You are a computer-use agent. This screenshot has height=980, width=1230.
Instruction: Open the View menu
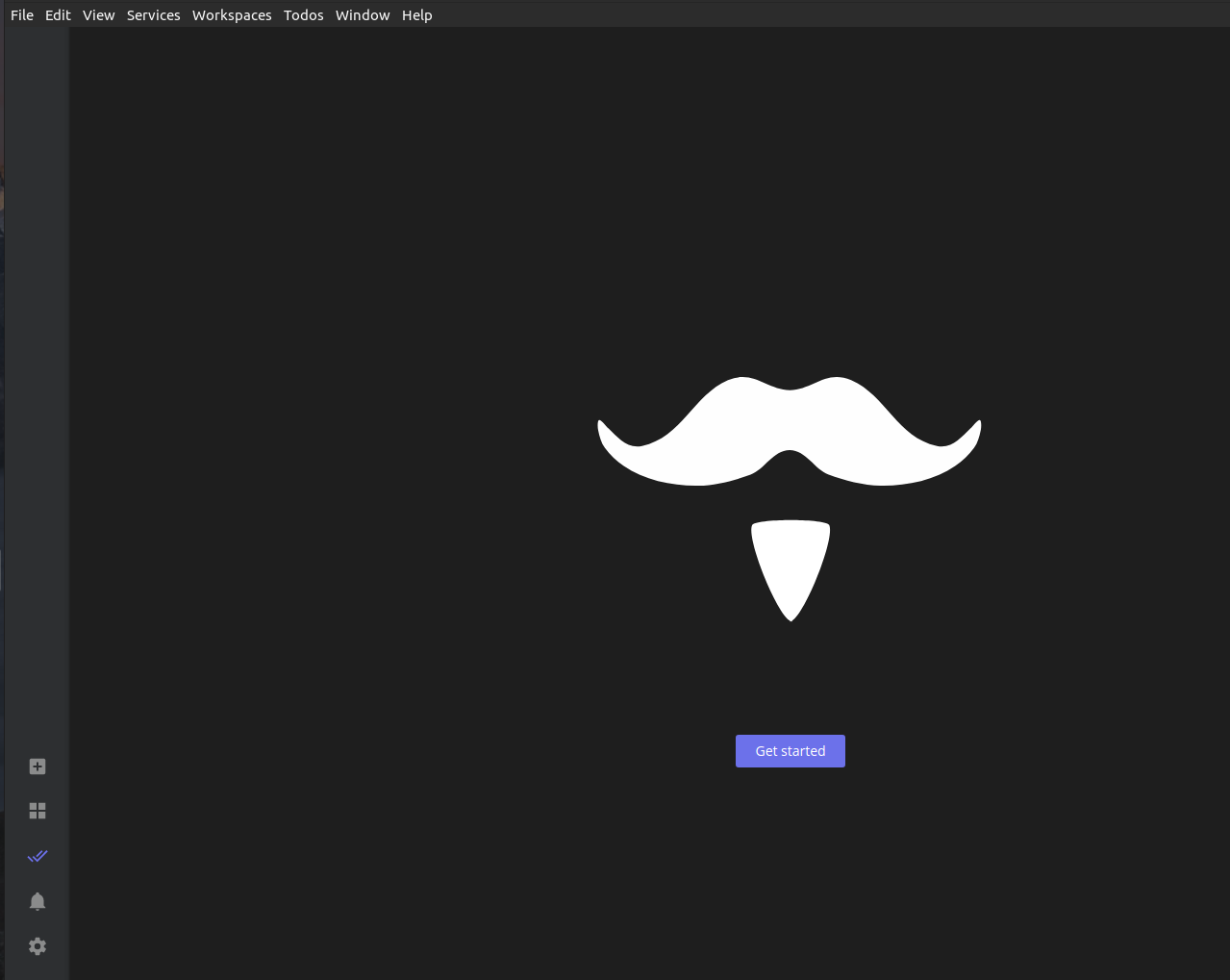(x=98, y=15)
